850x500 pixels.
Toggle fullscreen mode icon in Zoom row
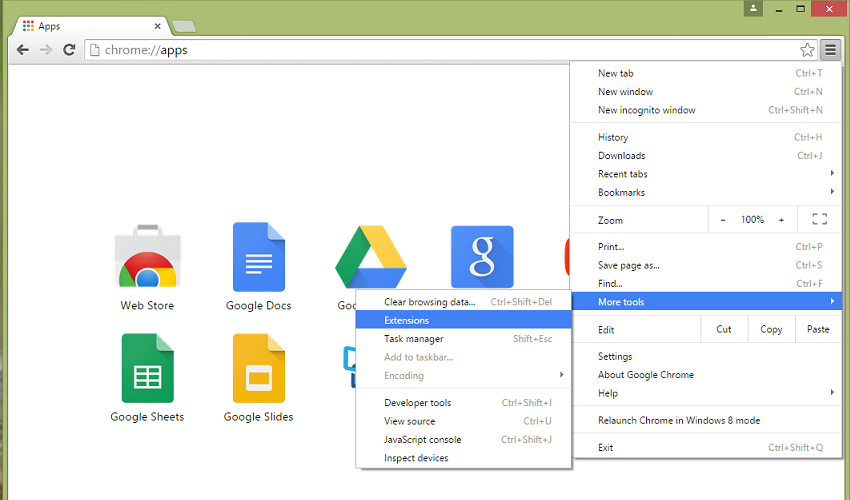pos(819,219)
